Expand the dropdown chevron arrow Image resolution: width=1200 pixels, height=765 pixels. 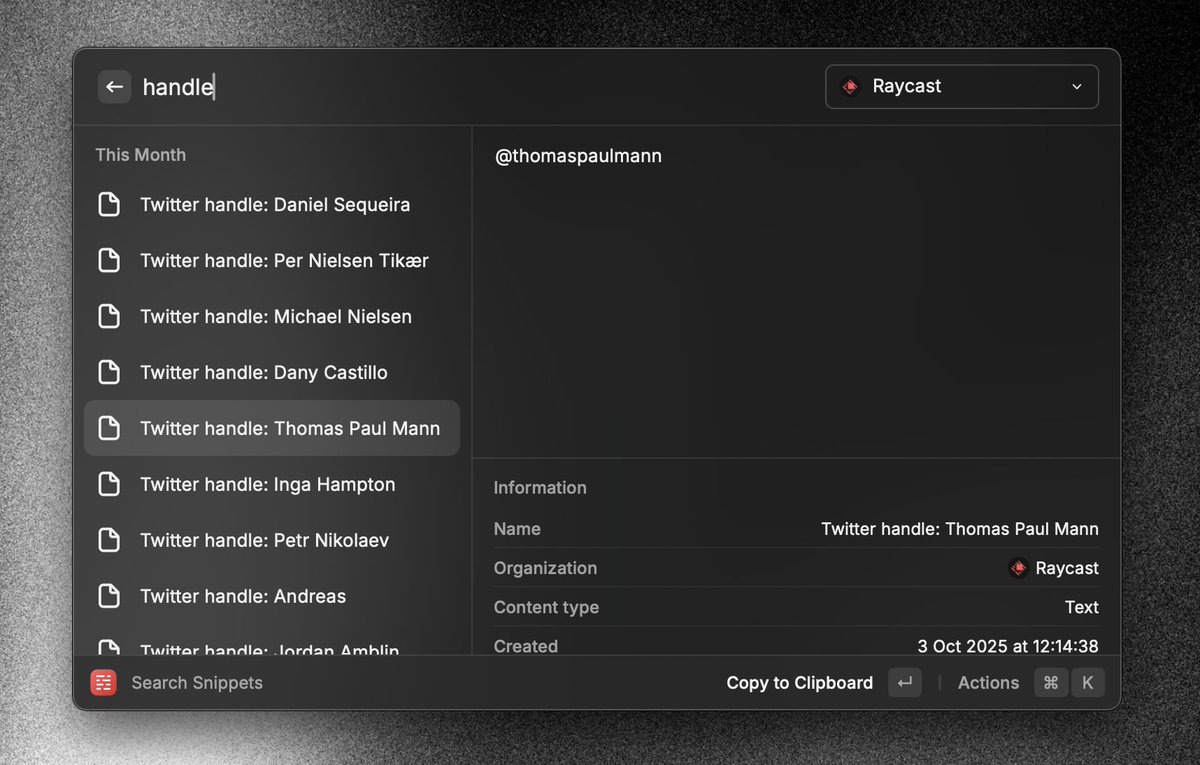(x=1077, y=87)
